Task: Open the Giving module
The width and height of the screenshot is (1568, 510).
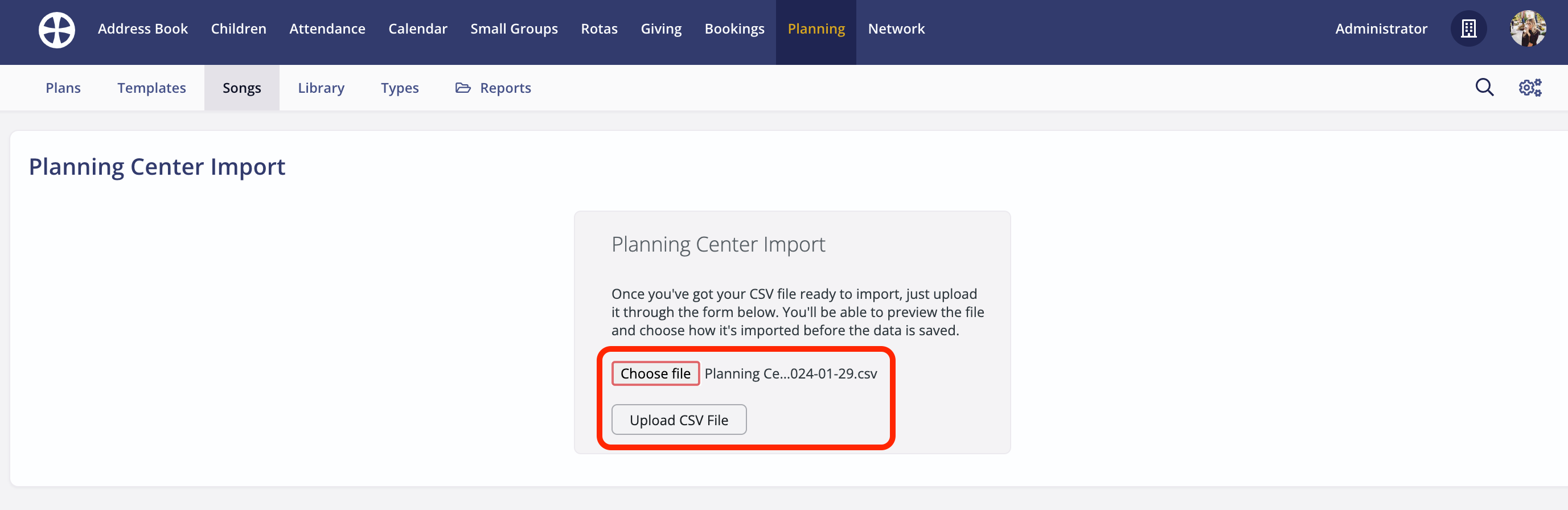Action: pyautogui.click(x=661, y=28)
